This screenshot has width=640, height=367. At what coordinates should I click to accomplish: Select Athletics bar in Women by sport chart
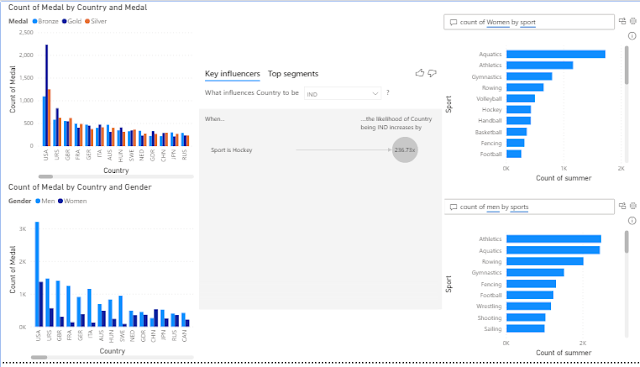pyautogui.click(x=540, y=65)
